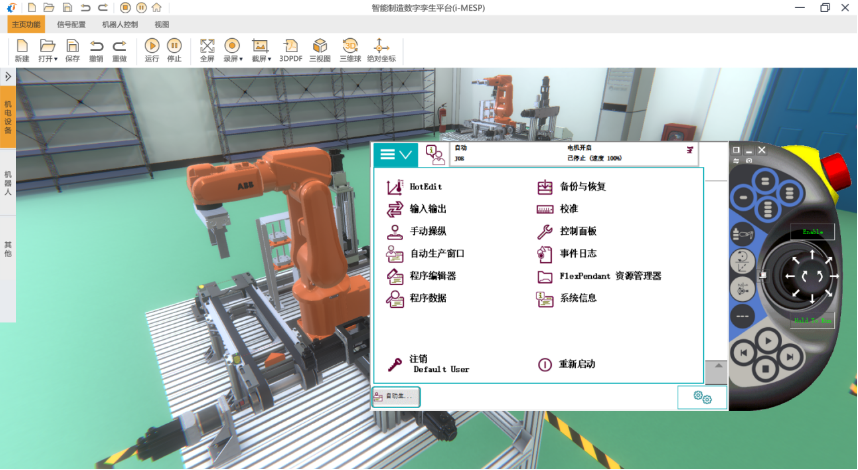Switch to the 信号配置 tab
This screenshot has width=858, height=470.
(x=71, y=24)
